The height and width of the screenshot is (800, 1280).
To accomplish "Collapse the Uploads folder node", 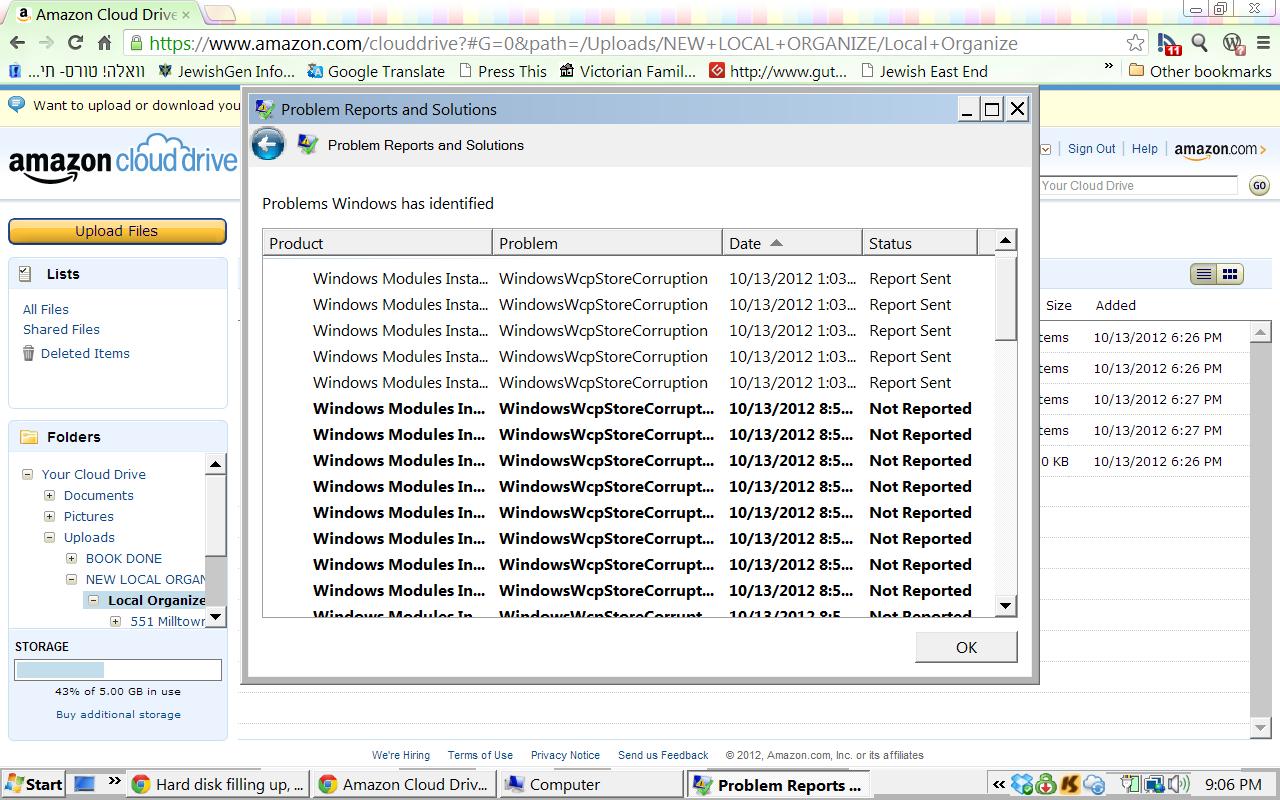I will point(50,537).
